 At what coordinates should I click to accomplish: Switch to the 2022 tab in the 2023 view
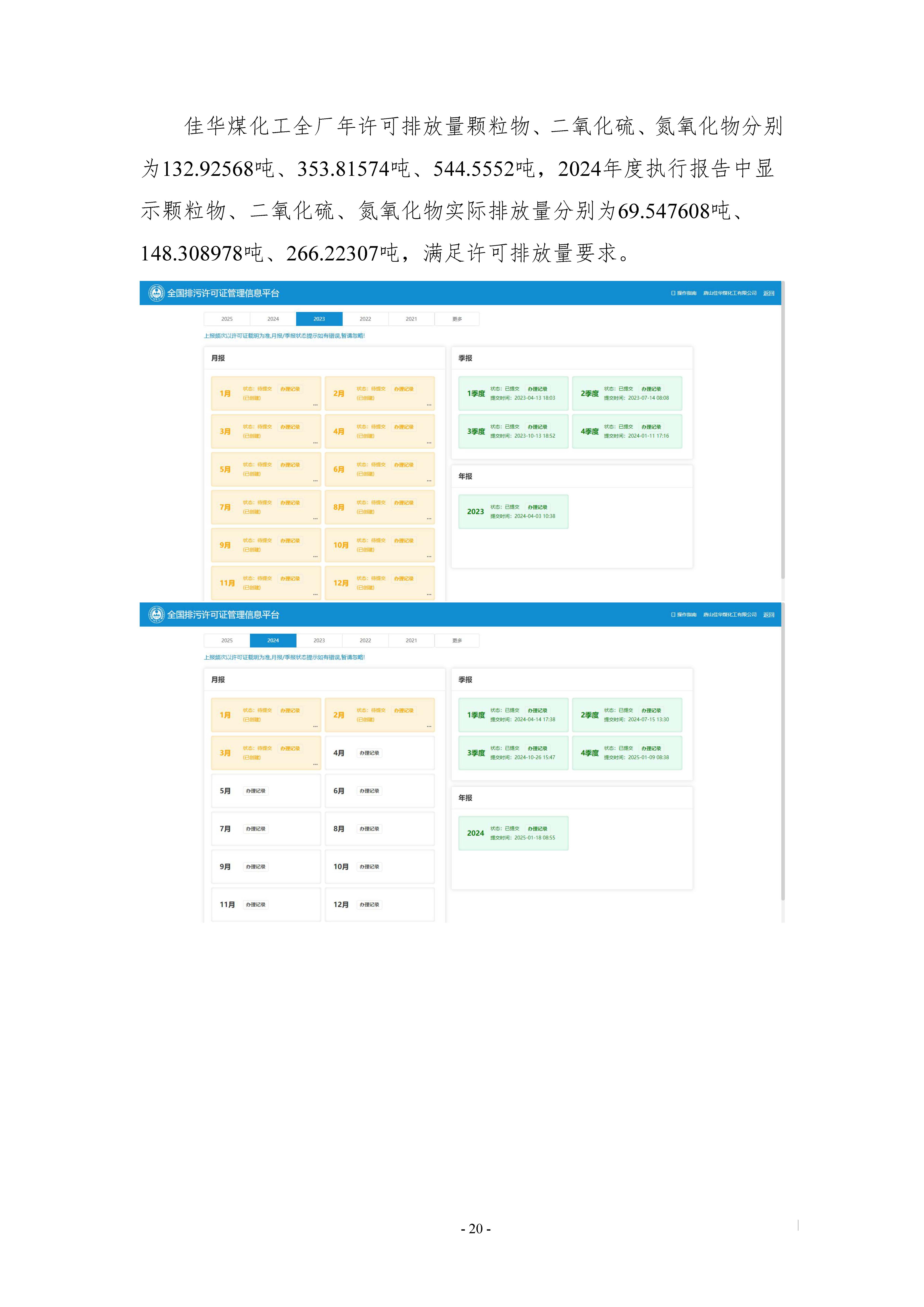click(365, 319)
